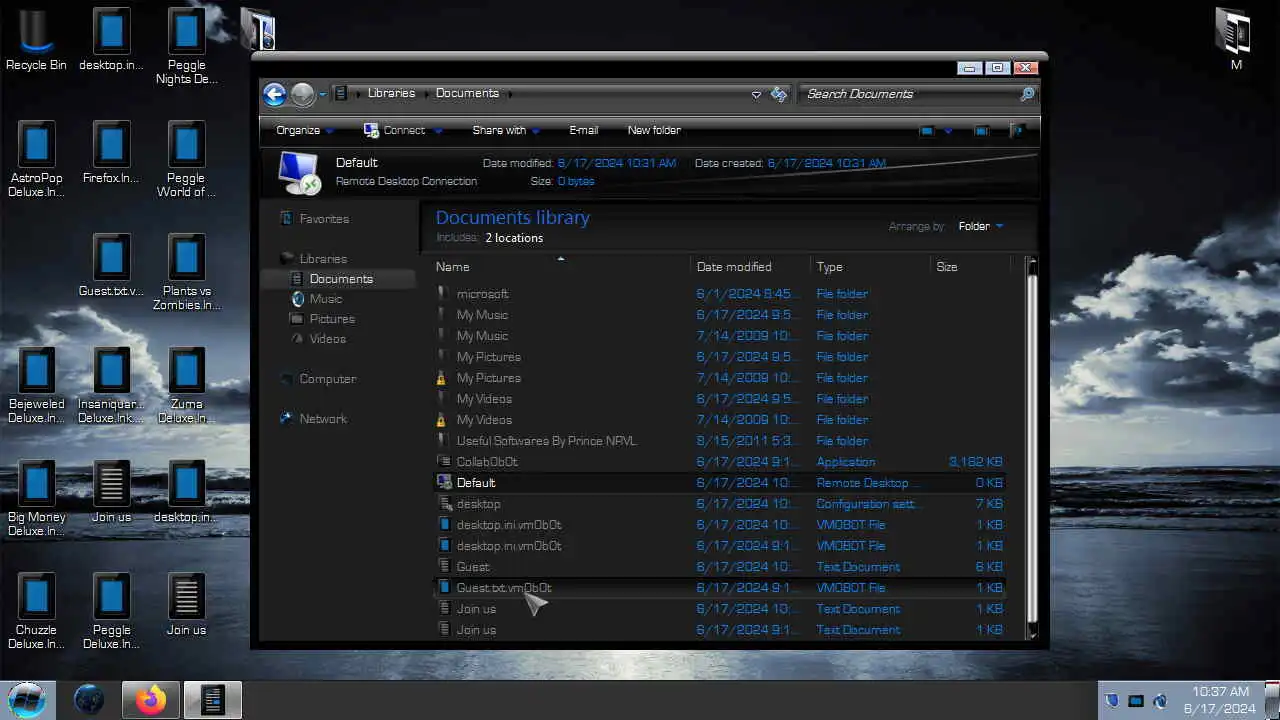1280x720 pixels.
Task: Open the Connect toolbar menu
Action: coord(403,130)
